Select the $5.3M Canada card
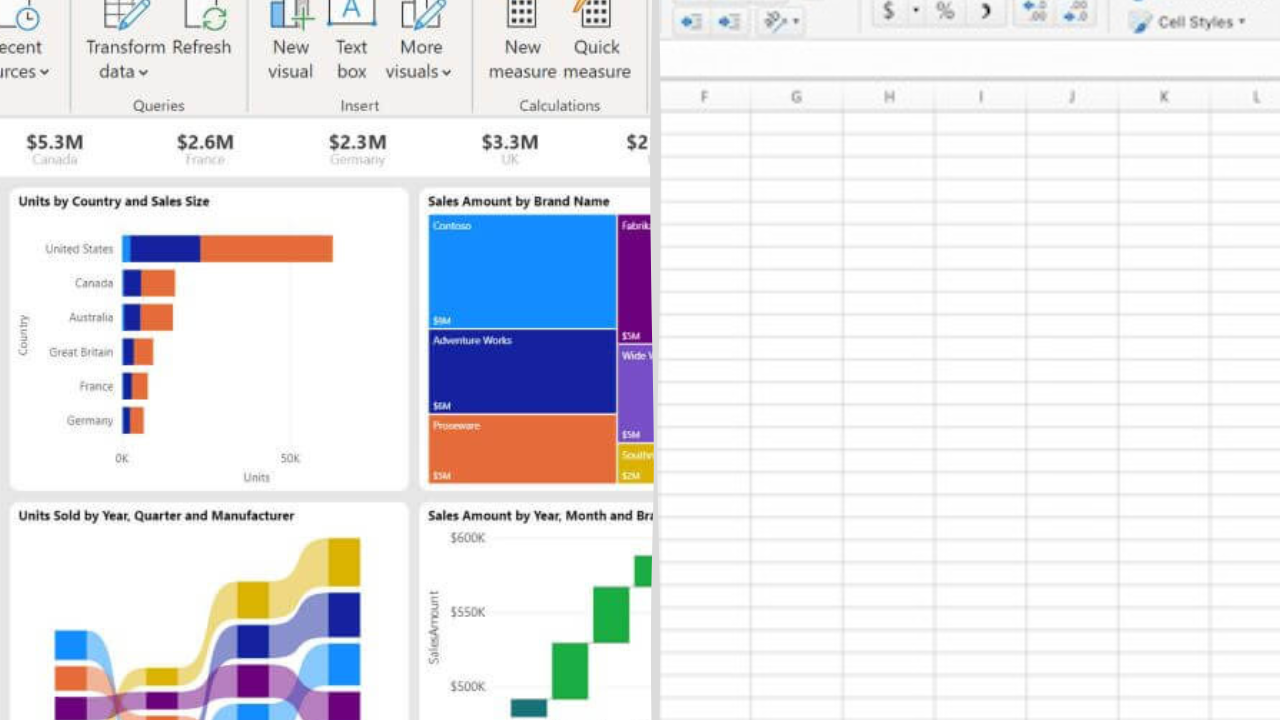 (53, 148)
